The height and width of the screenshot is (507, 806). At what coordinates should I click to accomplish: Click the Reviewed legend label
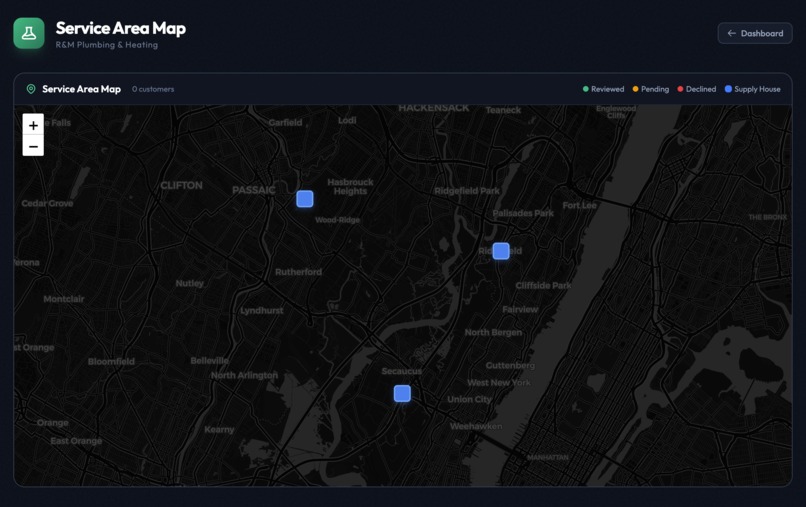click(x=608, y=89)
